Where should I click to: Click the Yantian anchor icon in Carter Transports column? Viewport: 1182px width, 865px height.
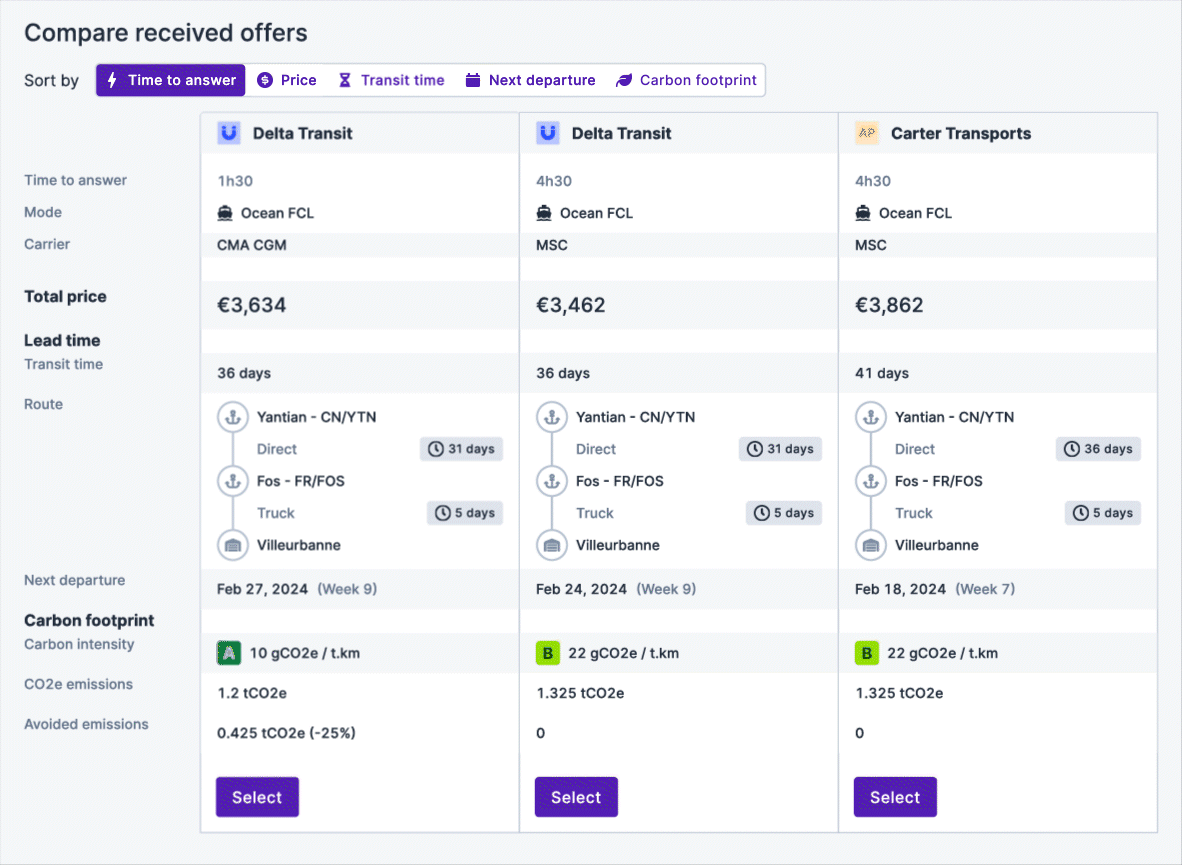pyautogui.click(x=870, y=417)
